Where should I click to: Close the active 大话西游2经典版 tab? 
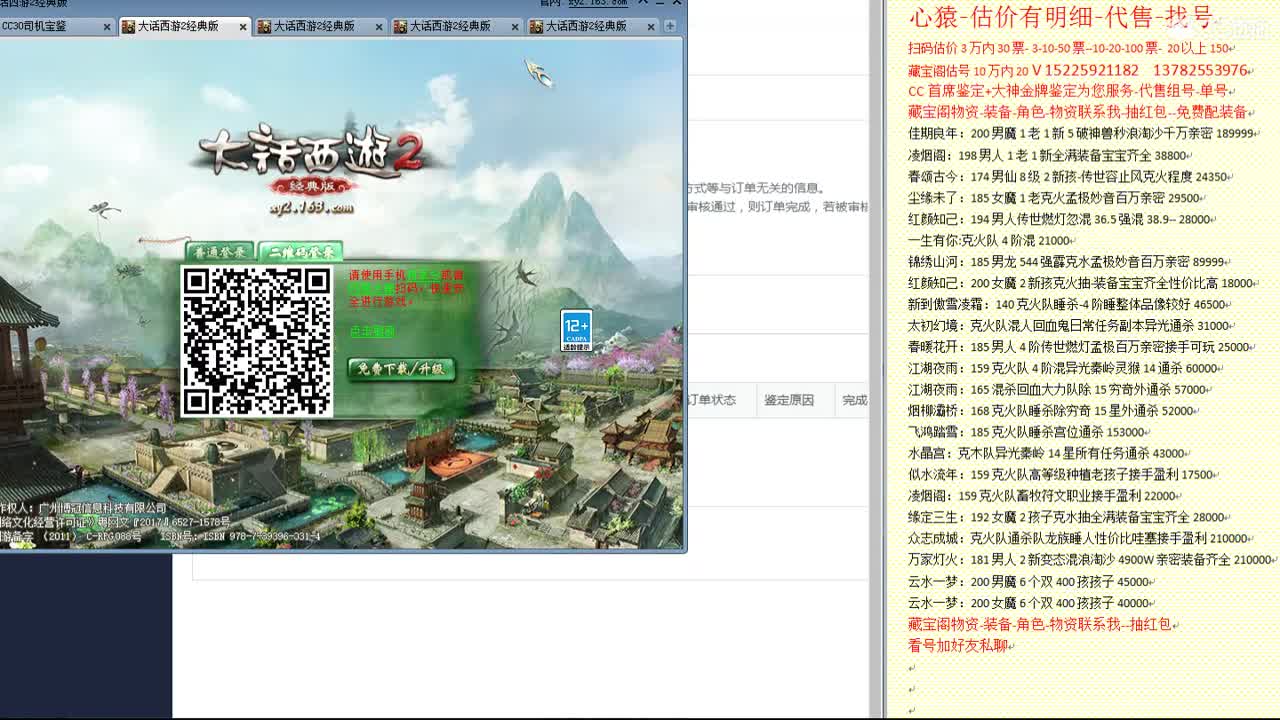[243, 27]
